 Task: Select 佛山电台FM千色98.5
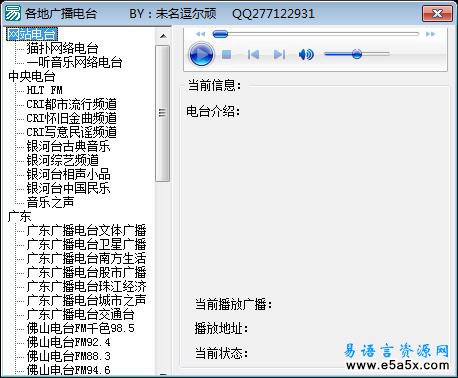click(80, 328)
